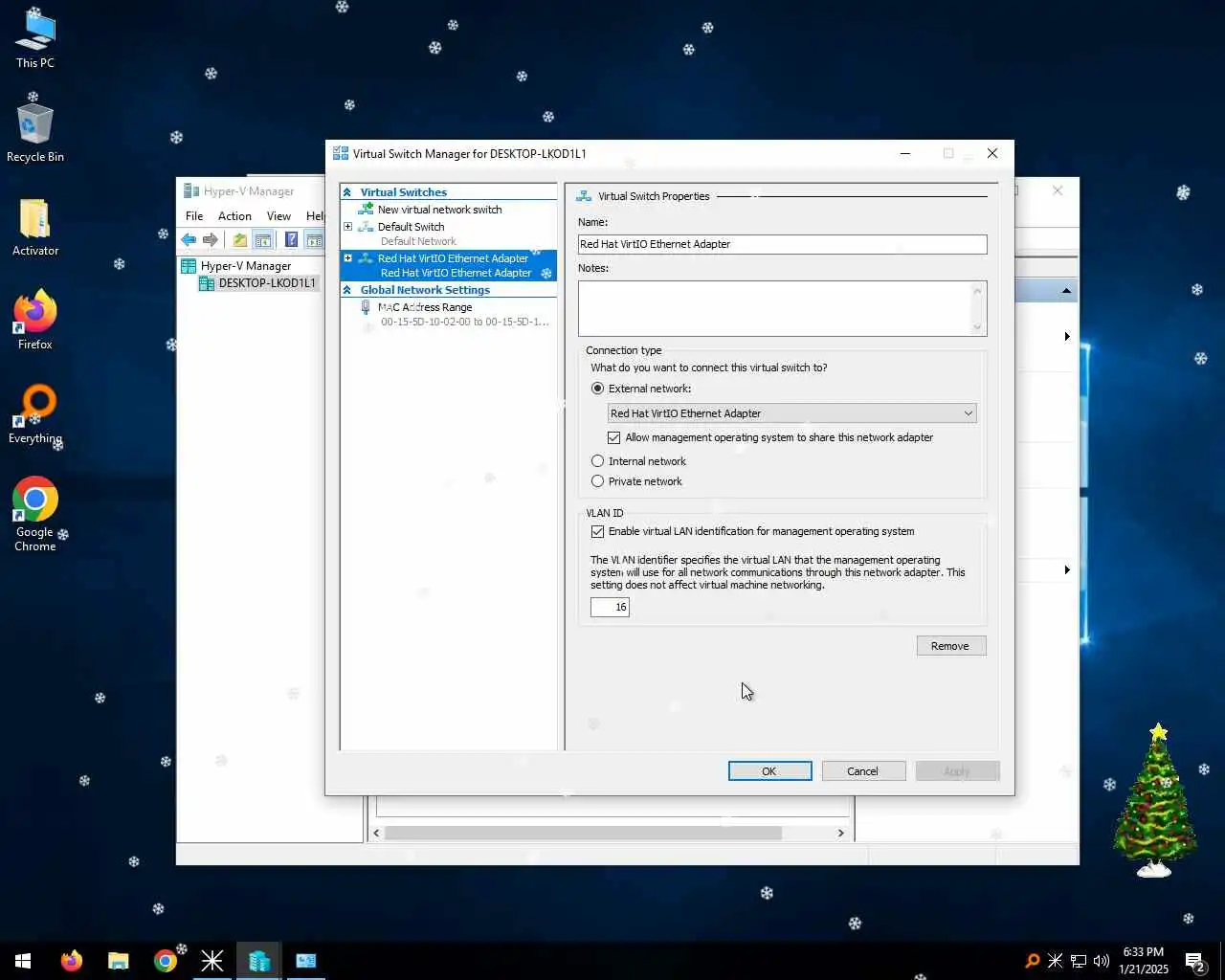
Task: Click the Hyper-V horizontal scrollbar thumb
Action: click(x=583, y=834)
